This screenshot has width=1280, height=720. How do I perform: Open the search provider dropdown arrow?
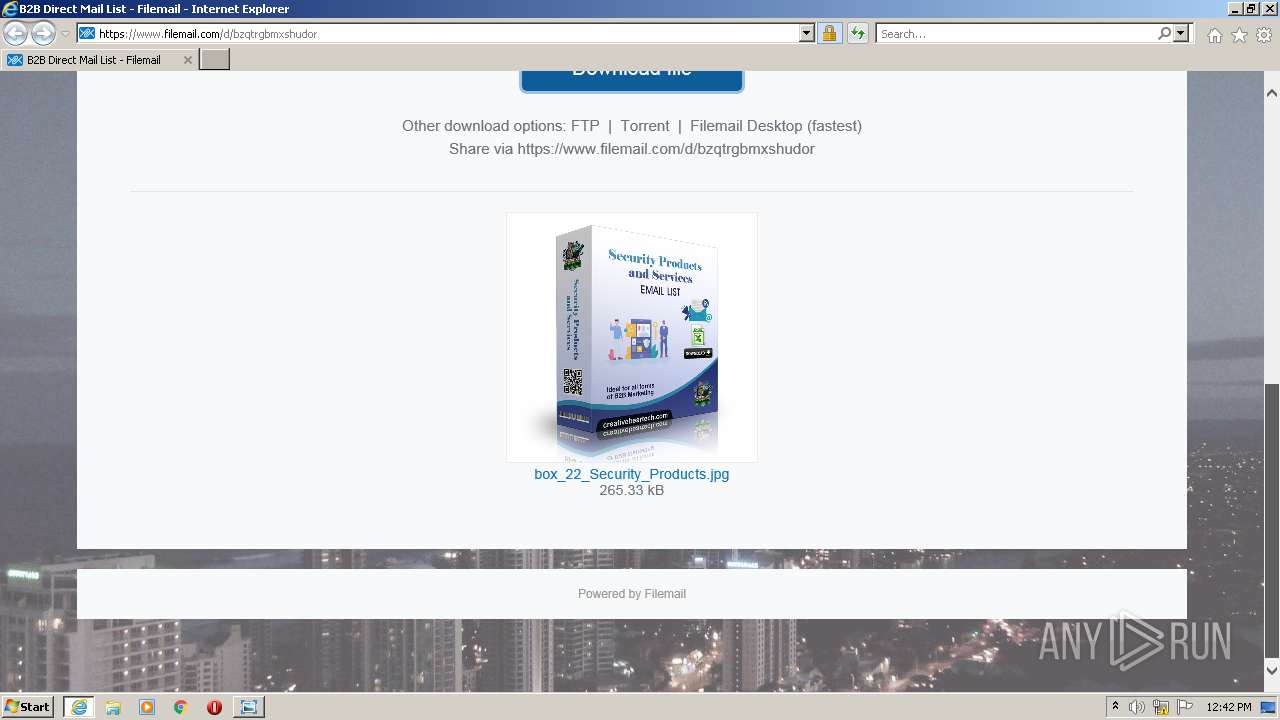1181,33
